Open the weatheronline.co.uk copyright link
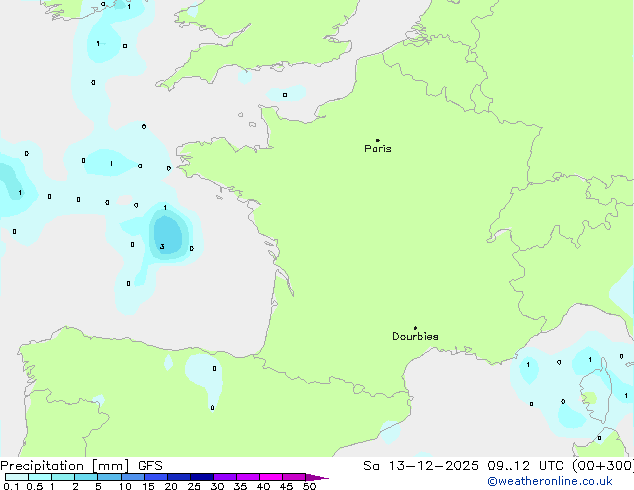 click(x=550, y=481)
